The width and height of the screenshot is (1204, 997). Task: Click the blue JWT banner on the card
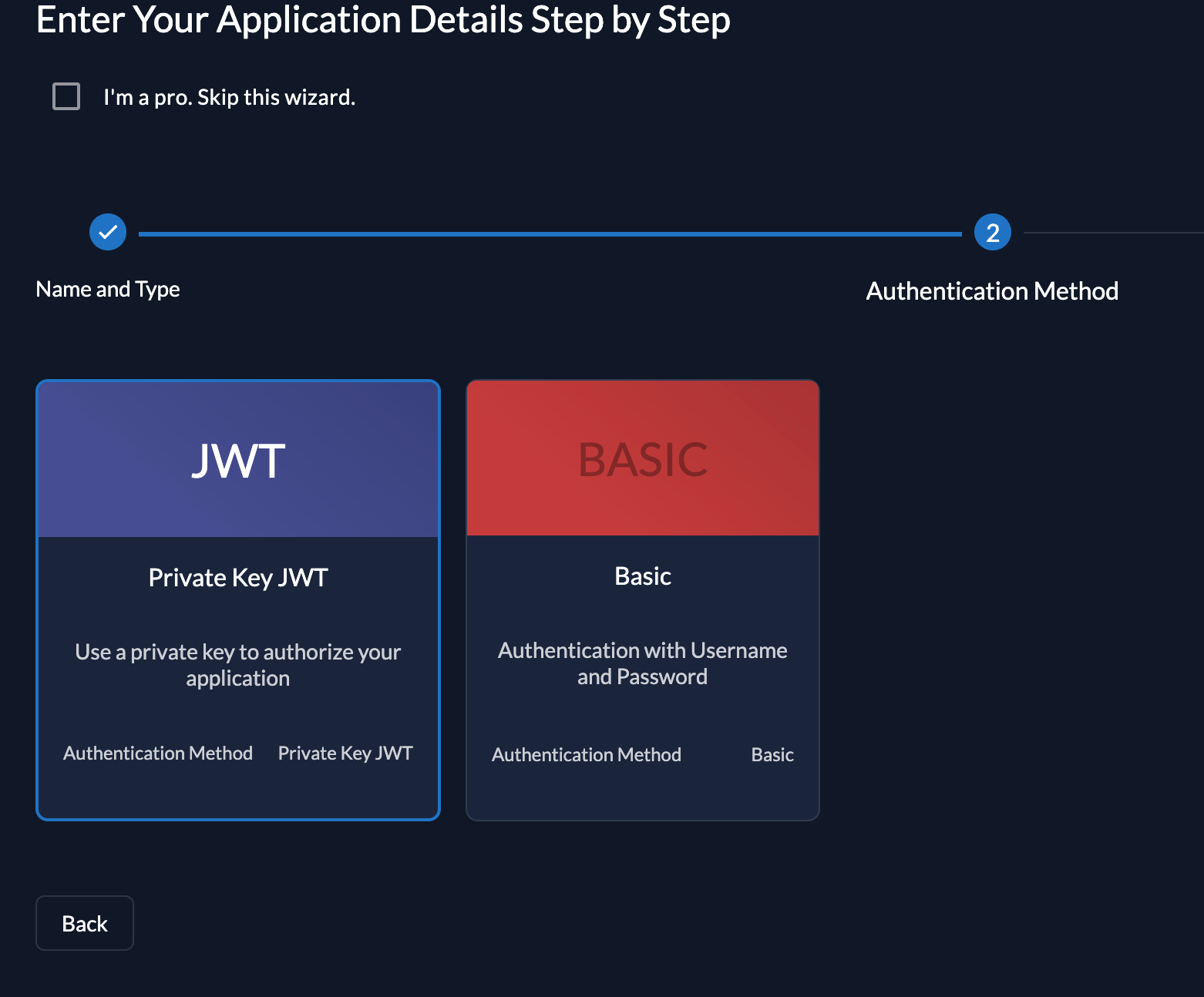pyautogui.click(x=237, y=458)
